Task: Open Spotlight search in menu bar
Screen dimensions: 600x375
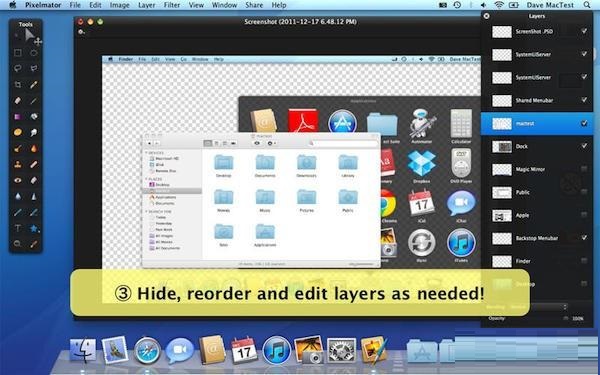Action: [587, 5]
